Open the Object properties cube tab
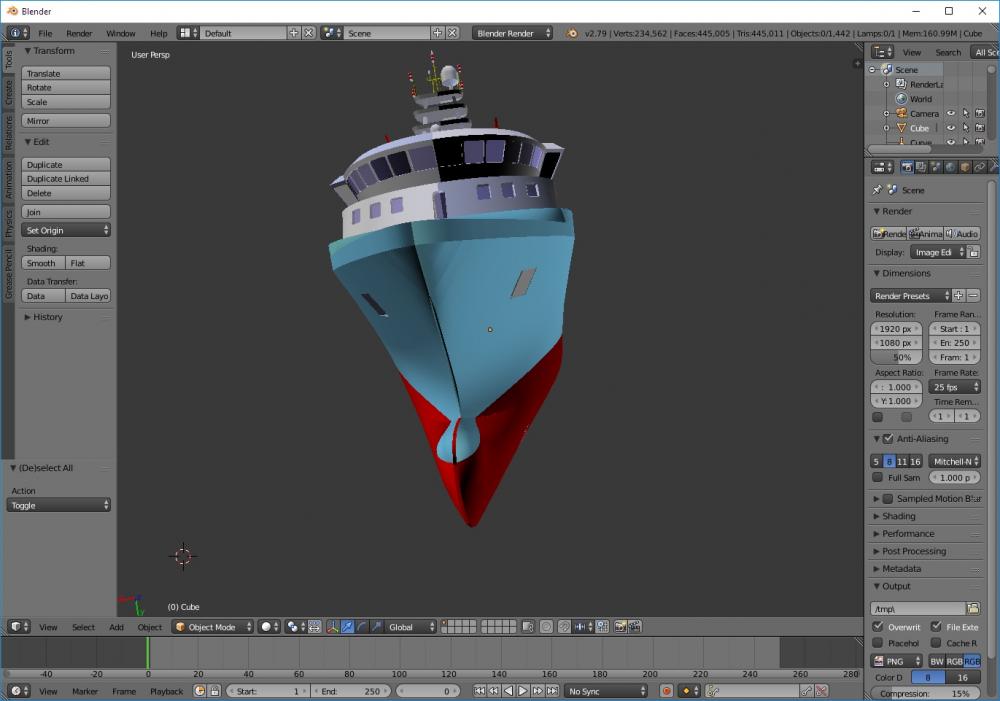 click(x=965, y=167)
